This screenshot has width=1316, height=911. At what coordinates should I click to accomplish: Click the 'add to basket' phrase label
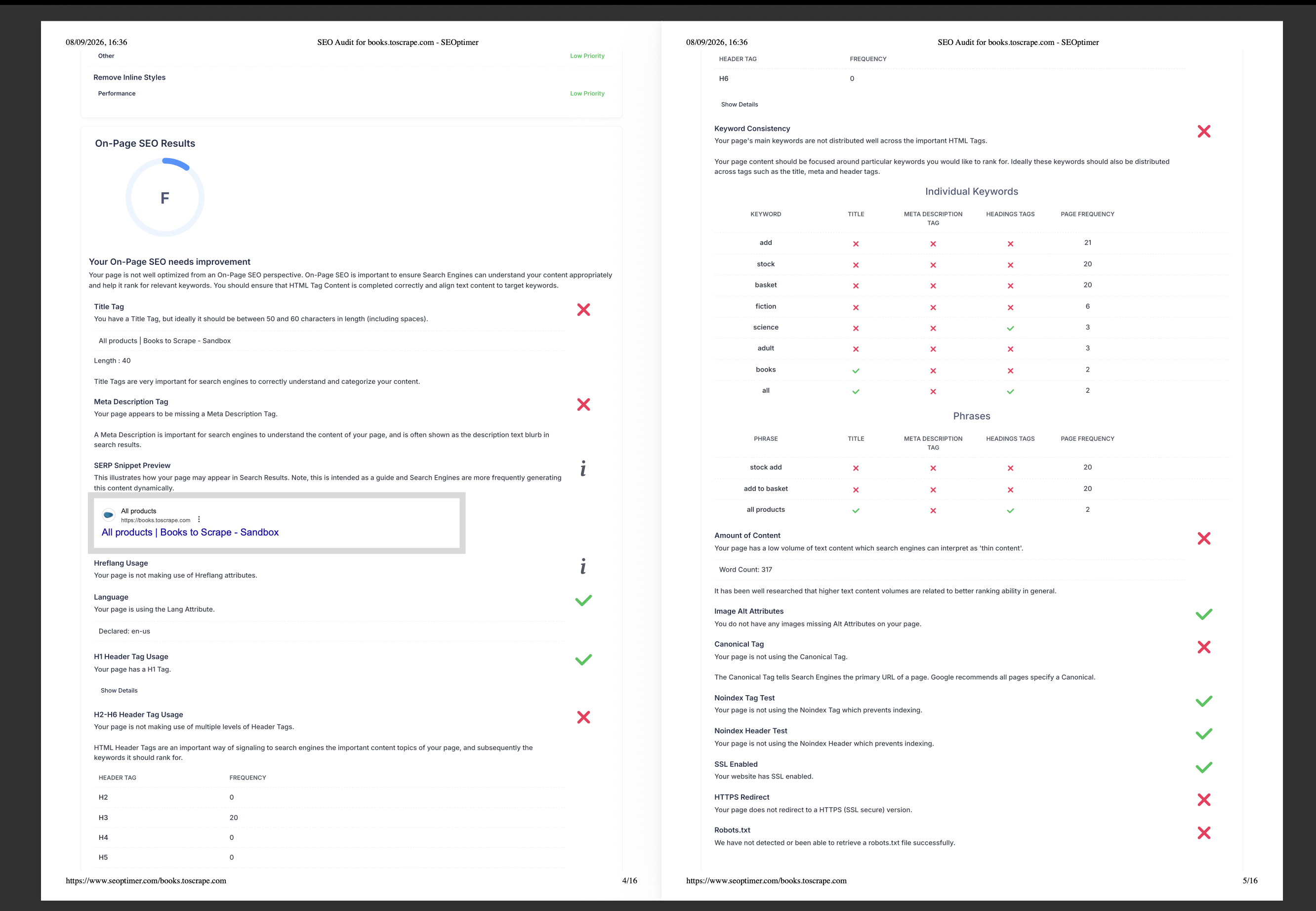765,489
